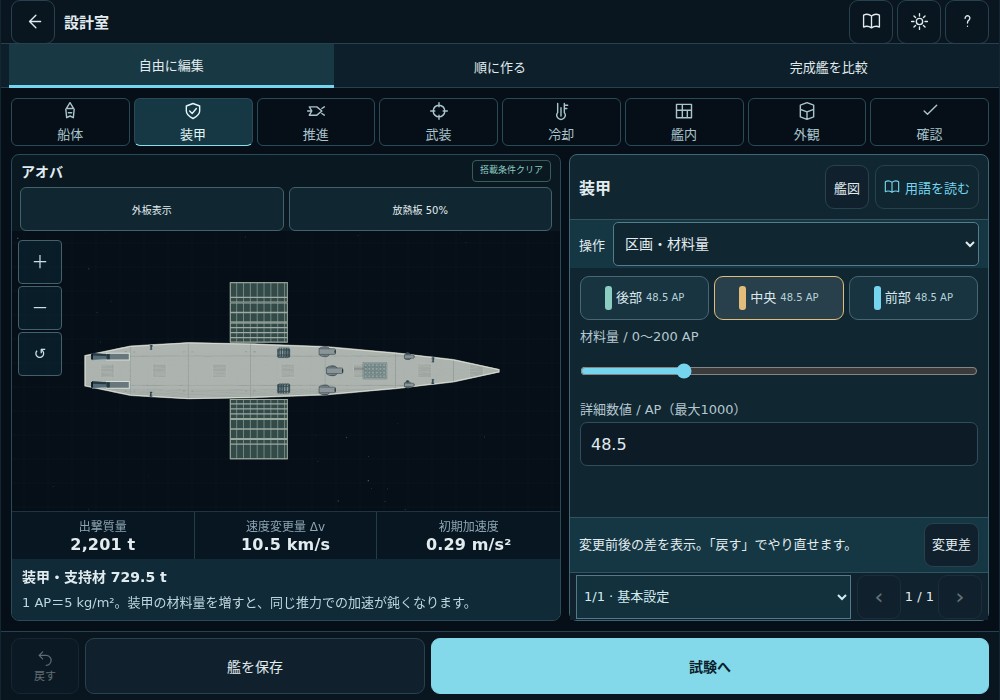Zoom out of the ship view

click(x=40, y=308)
